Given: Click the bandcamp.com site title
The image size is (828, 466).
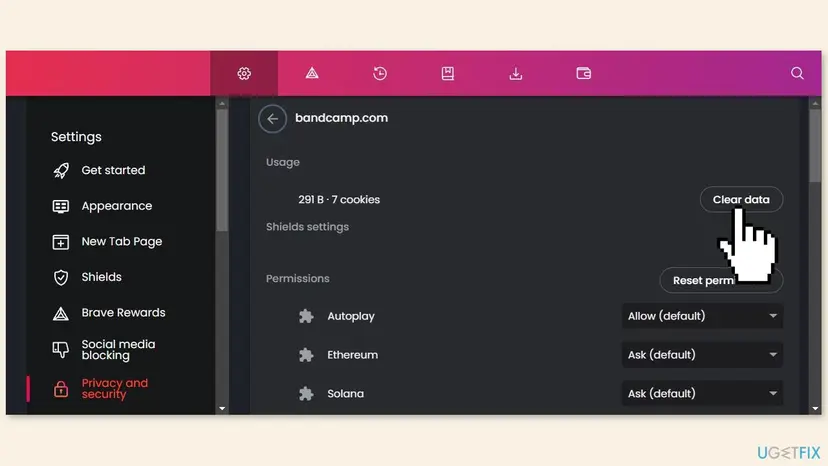Looking at the screenshot, I should click(x=341, y=118).
